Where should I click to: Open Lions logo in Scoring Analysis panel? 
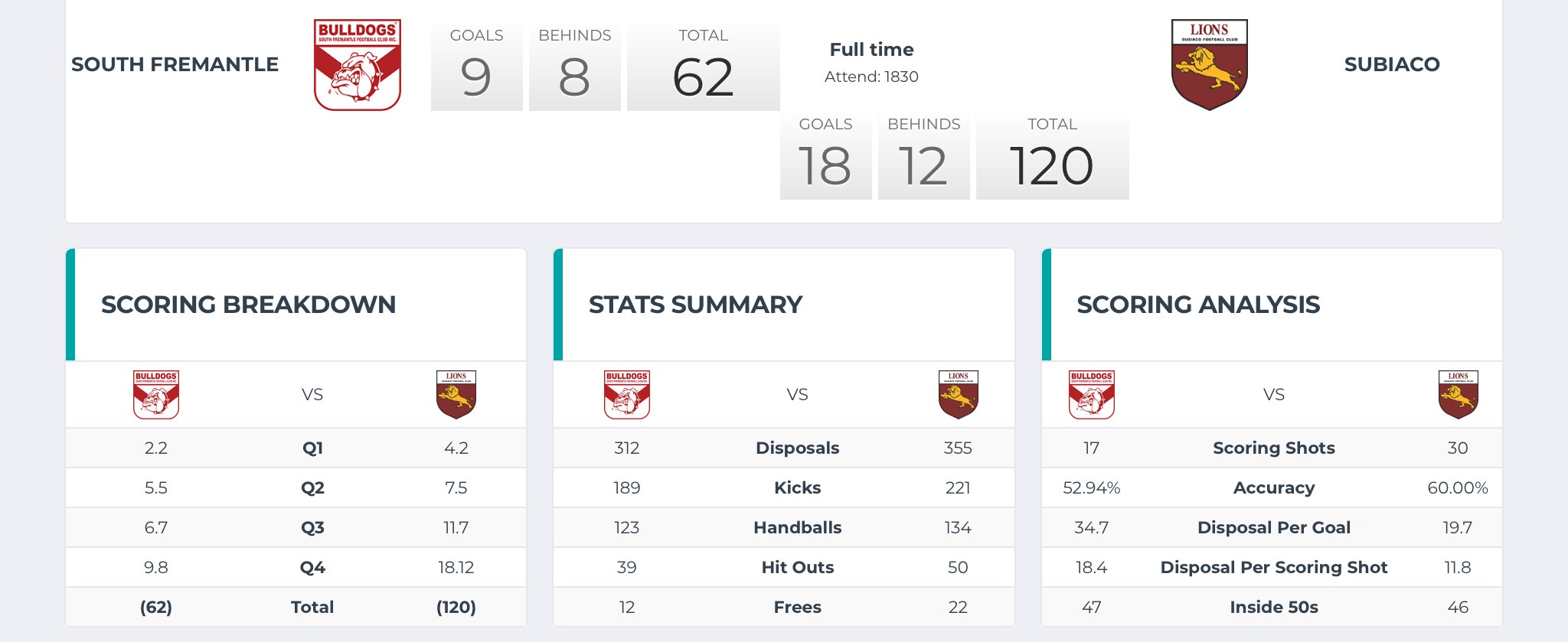coord(1458,395)
